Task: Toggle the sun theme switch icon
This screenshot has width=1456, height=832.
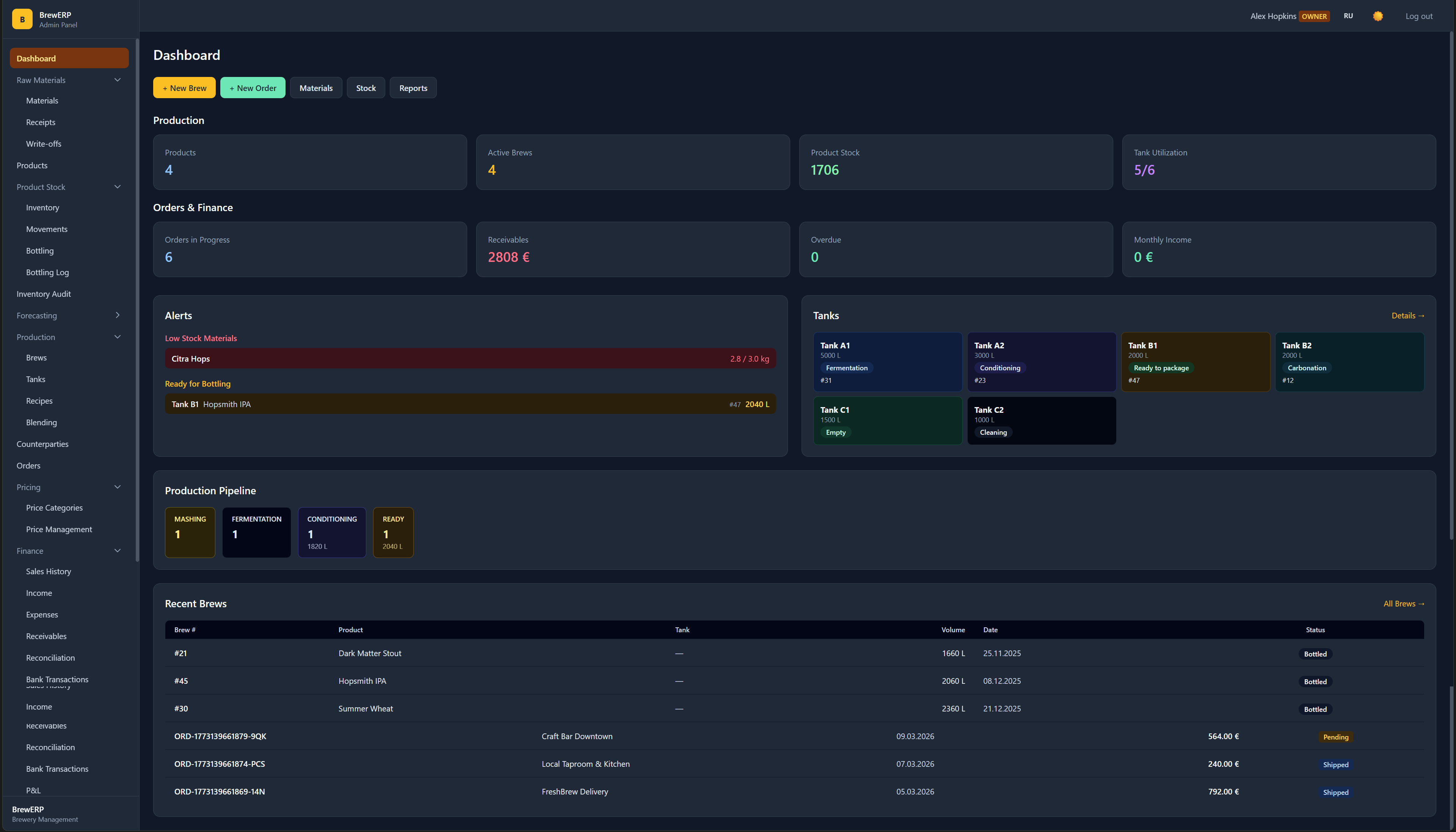Action: point(1378,16)
